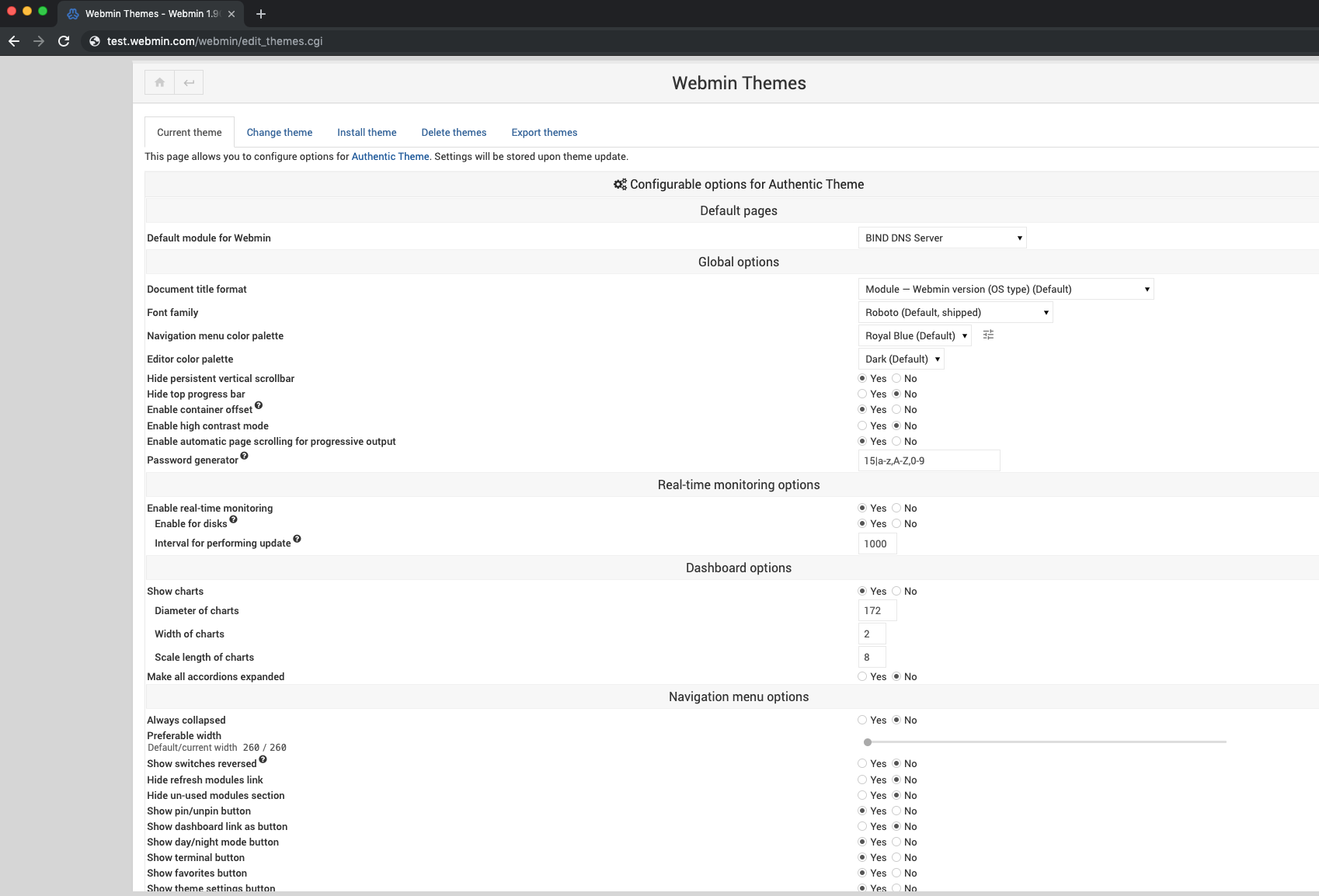Image resolution: width=1319 pixels, height=896 pixels.
Task: Set Hide persistent vertical scrollbar to No
Action: click(x=895, y=378)
